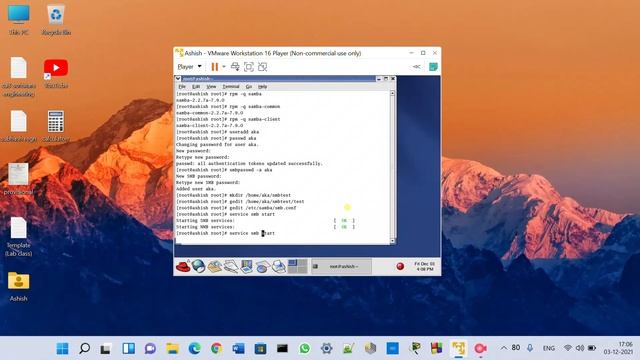
Task: Click the 'service smb start' command being typed
Action: [x=252, y=233]
